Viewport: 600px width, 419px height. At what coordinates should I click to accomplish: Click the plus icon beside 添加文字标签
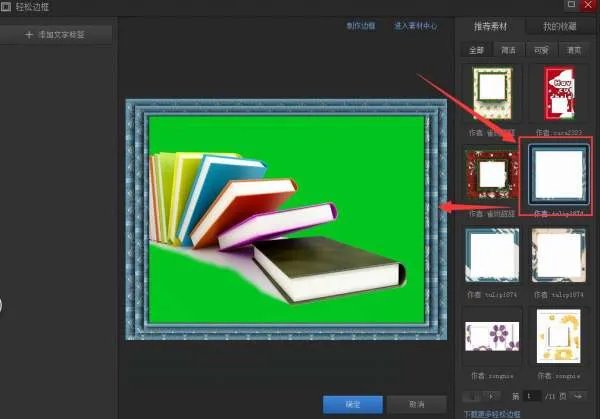click(29, 35)
